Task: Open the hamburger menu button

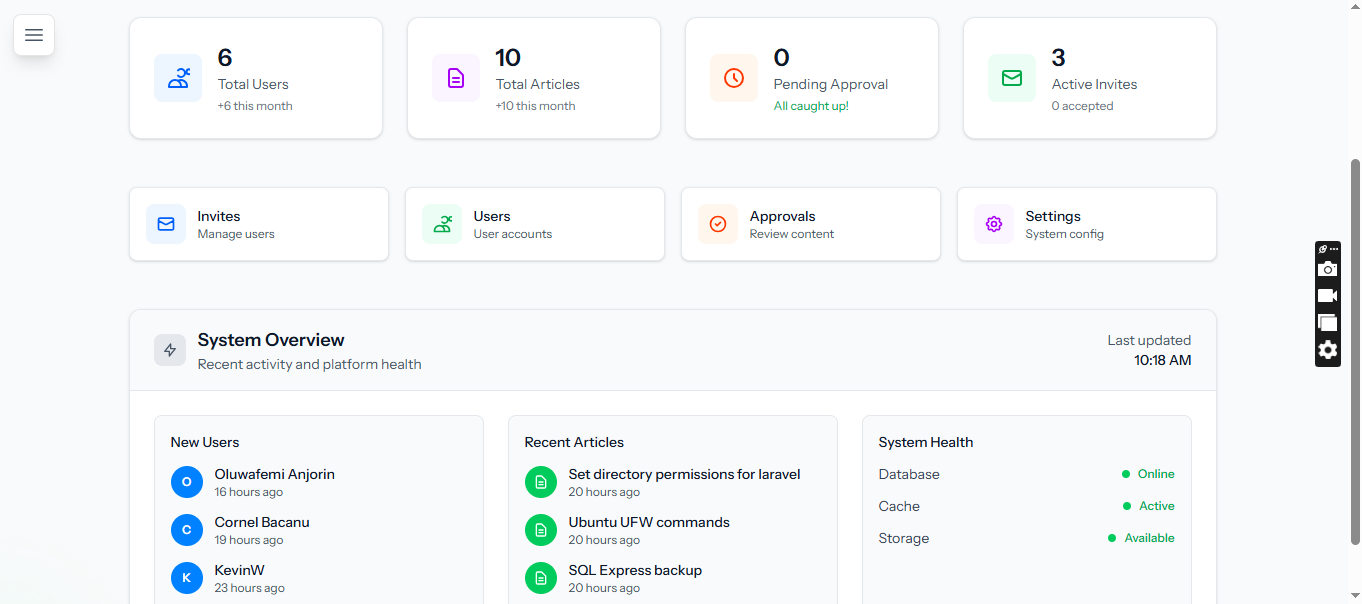Action: [34, 35]
